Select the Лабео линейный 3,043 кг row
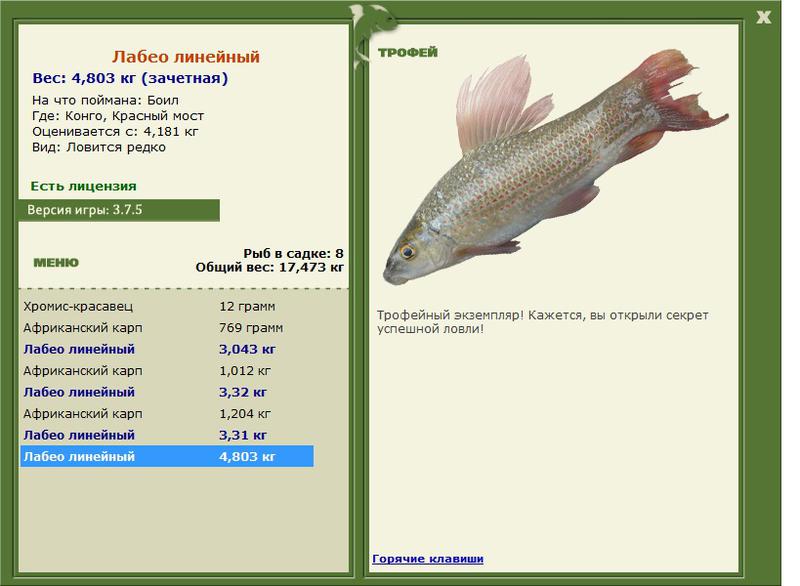 click(x=167, y=349)
